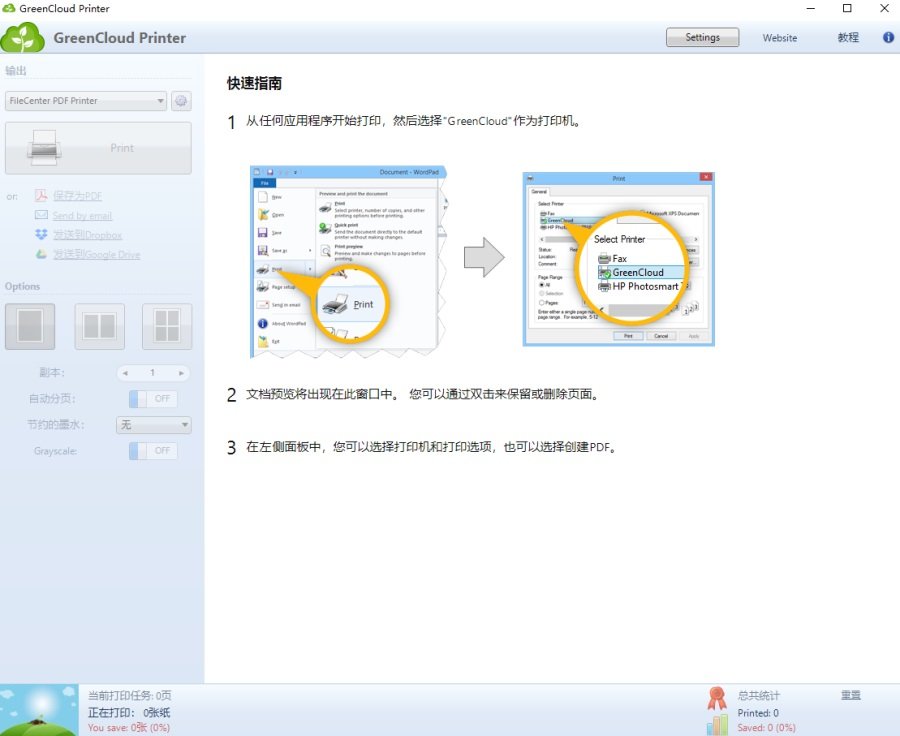Viewport: 900px width, 736px height.
Task: Click the 快速指南 heading
Action: 254,83
